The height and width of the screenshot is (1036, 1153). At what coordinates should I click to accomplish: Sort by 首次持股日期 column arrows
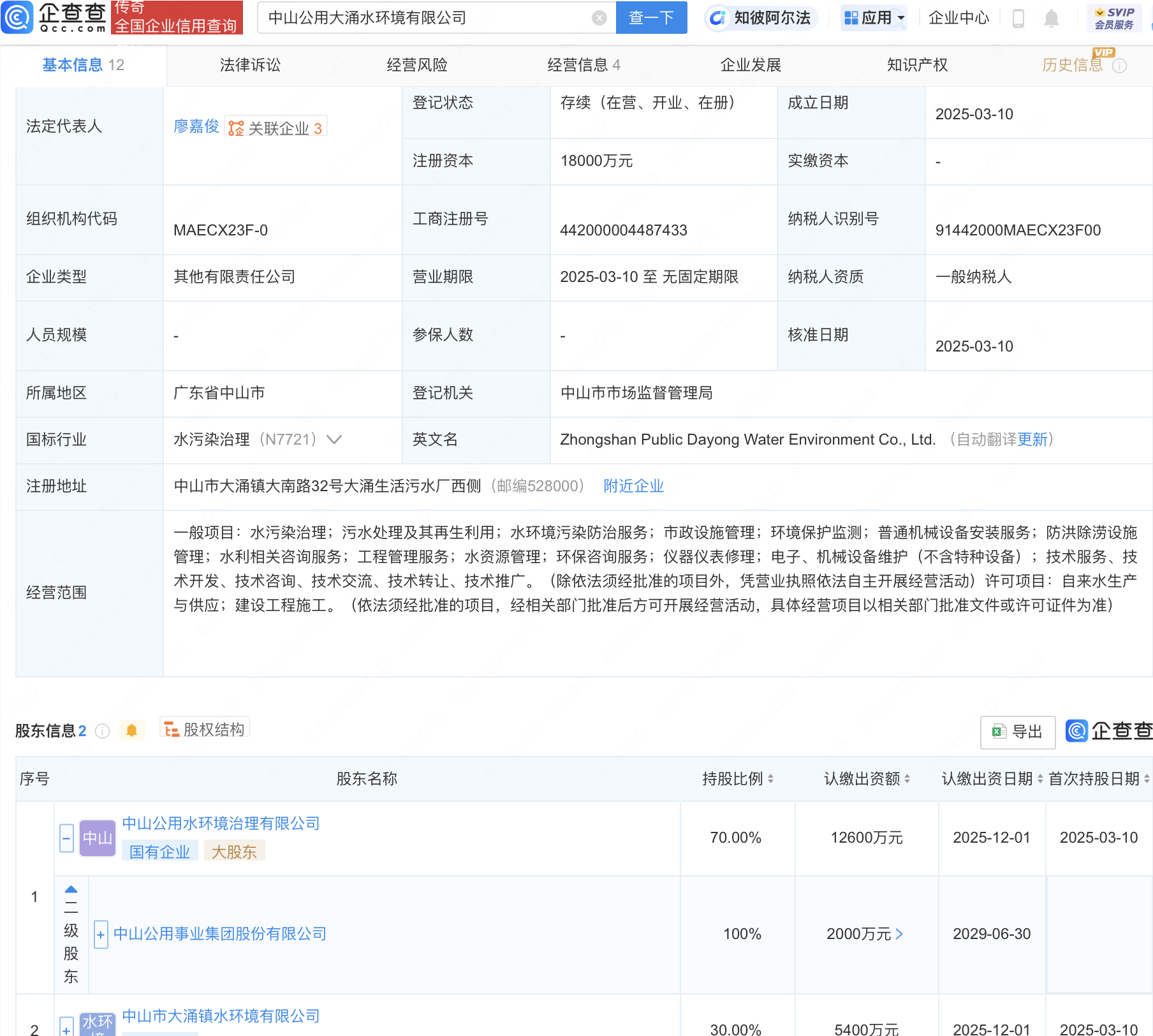[x=1147, y=779]
